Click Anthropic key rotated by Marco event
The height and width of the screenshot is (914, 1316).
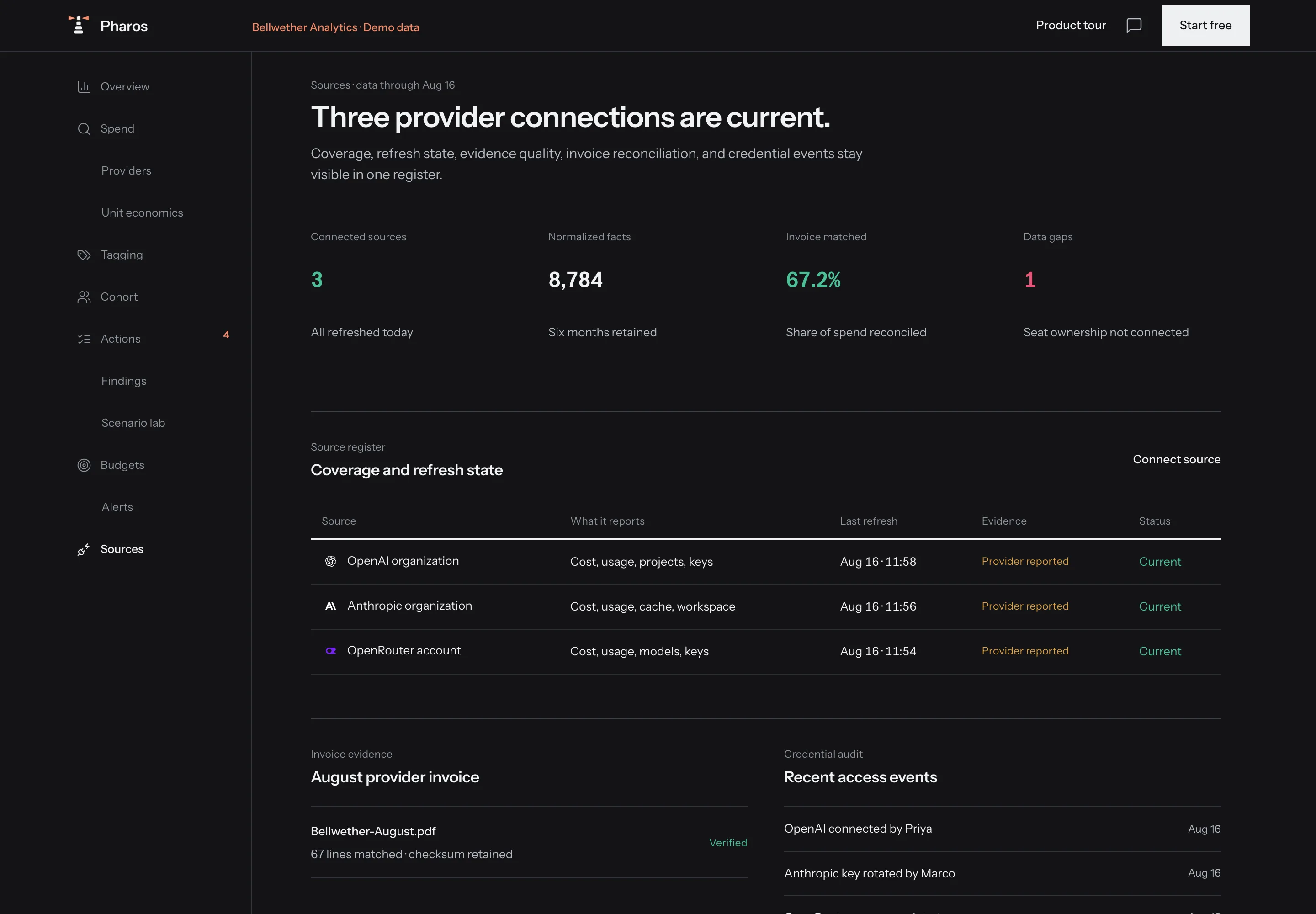point(869,873)
